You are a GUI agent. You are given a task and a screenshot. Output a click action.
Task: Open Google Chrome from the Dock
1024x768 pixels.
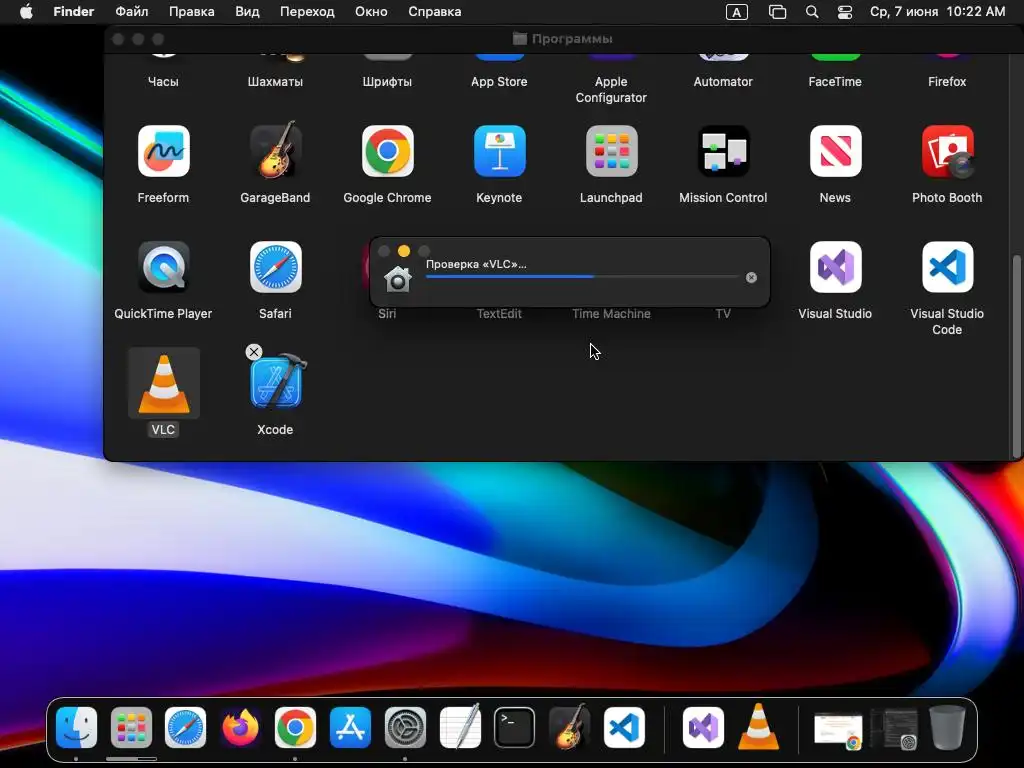[295, 728]
